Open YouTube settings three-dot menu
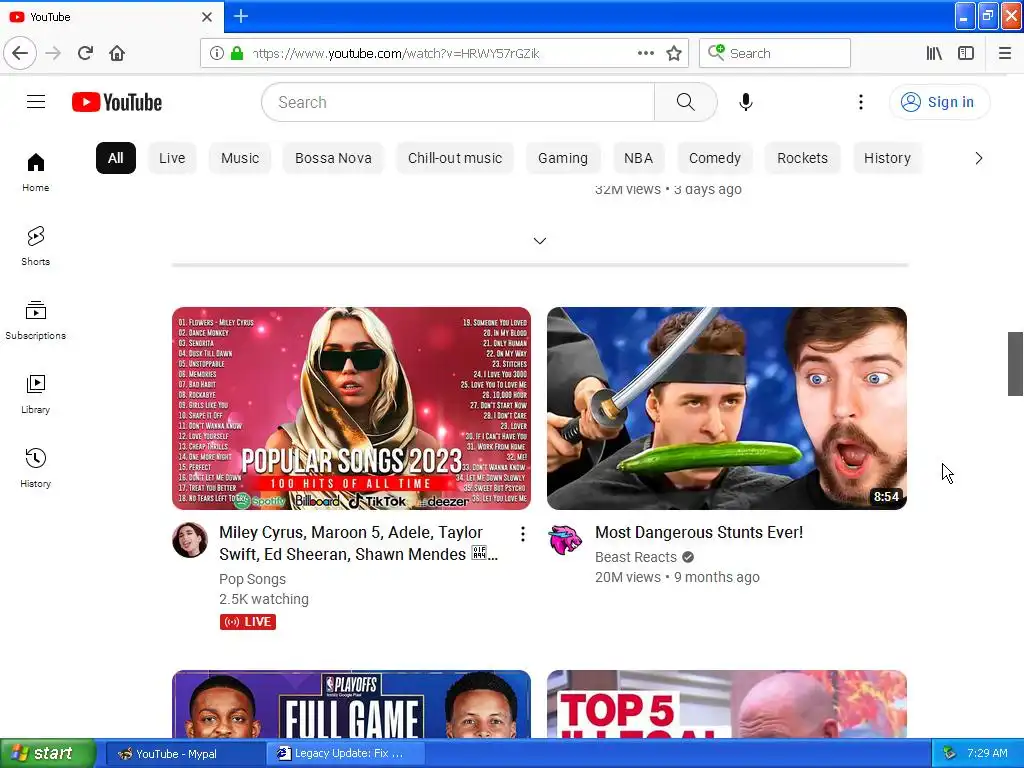 click(x=861, y=102)
